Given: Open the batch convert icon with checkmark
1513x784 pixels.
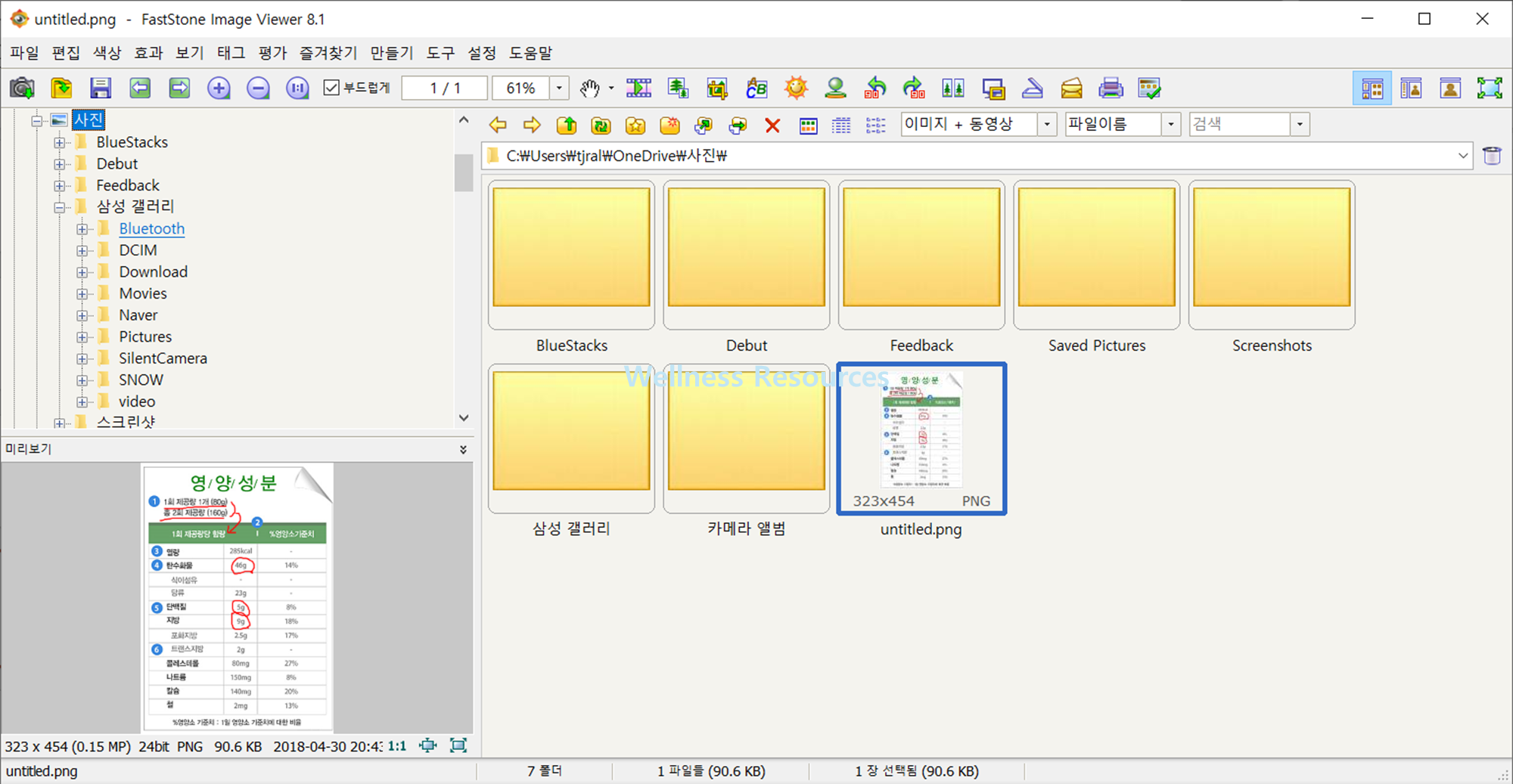Looking at the screenshot, I should point(1150,88).
